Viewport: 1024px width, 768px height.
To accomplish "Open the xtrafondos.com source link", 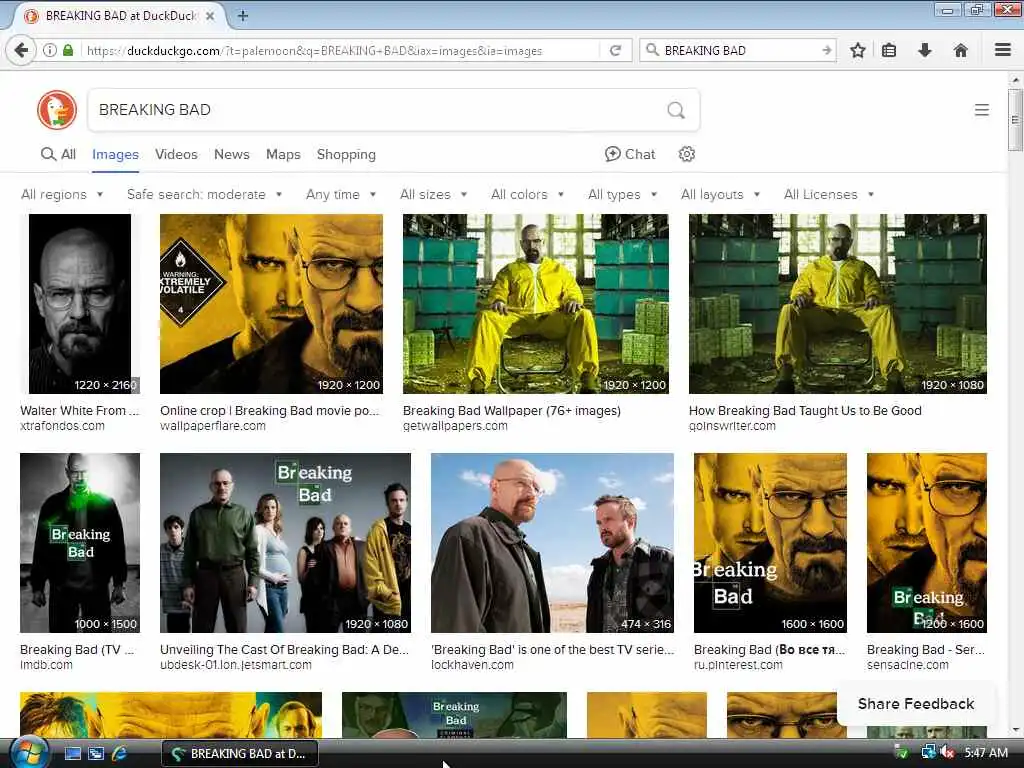I will [62, 426].
